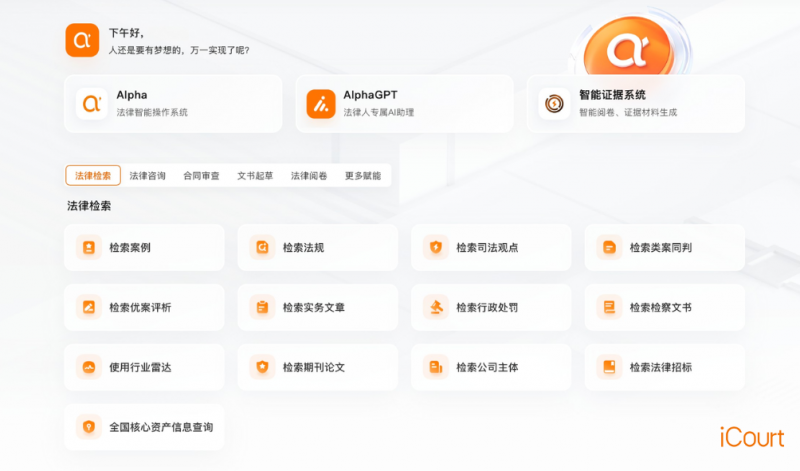
Task: Switch to the 法律咨询 tab
Action: [x=147, y=176]
